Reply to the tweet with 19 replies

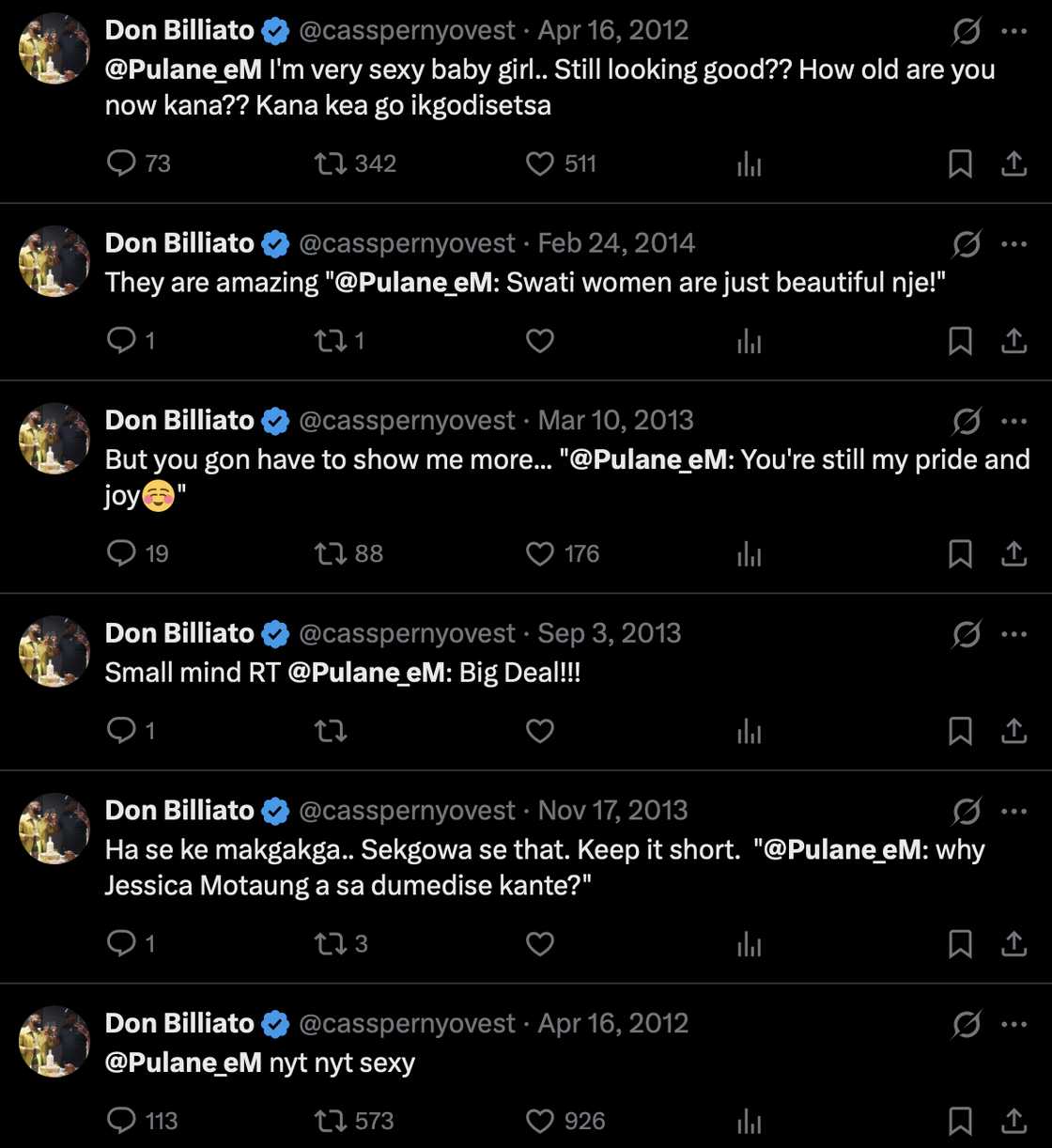coord(122,554)
